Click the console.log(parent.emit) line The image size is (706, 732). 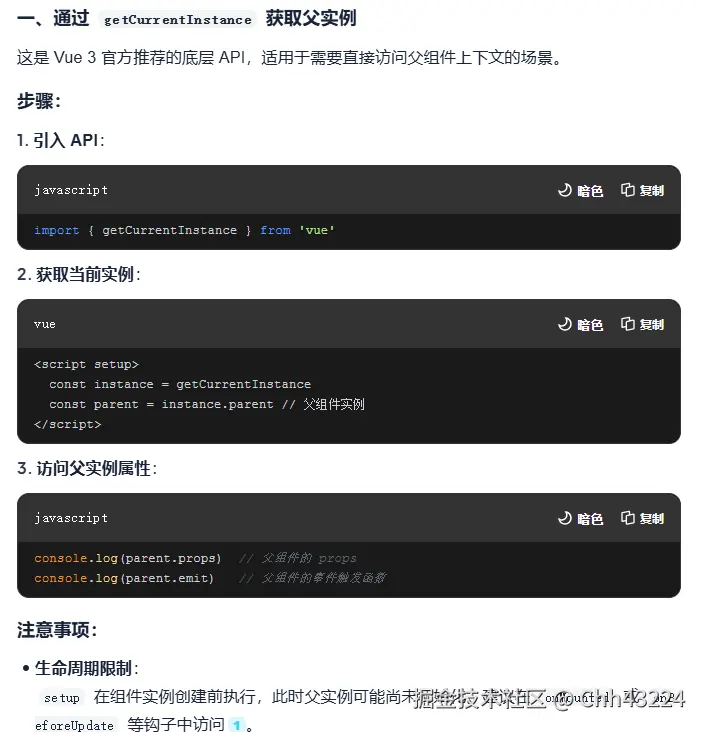(x=124, y=578)
